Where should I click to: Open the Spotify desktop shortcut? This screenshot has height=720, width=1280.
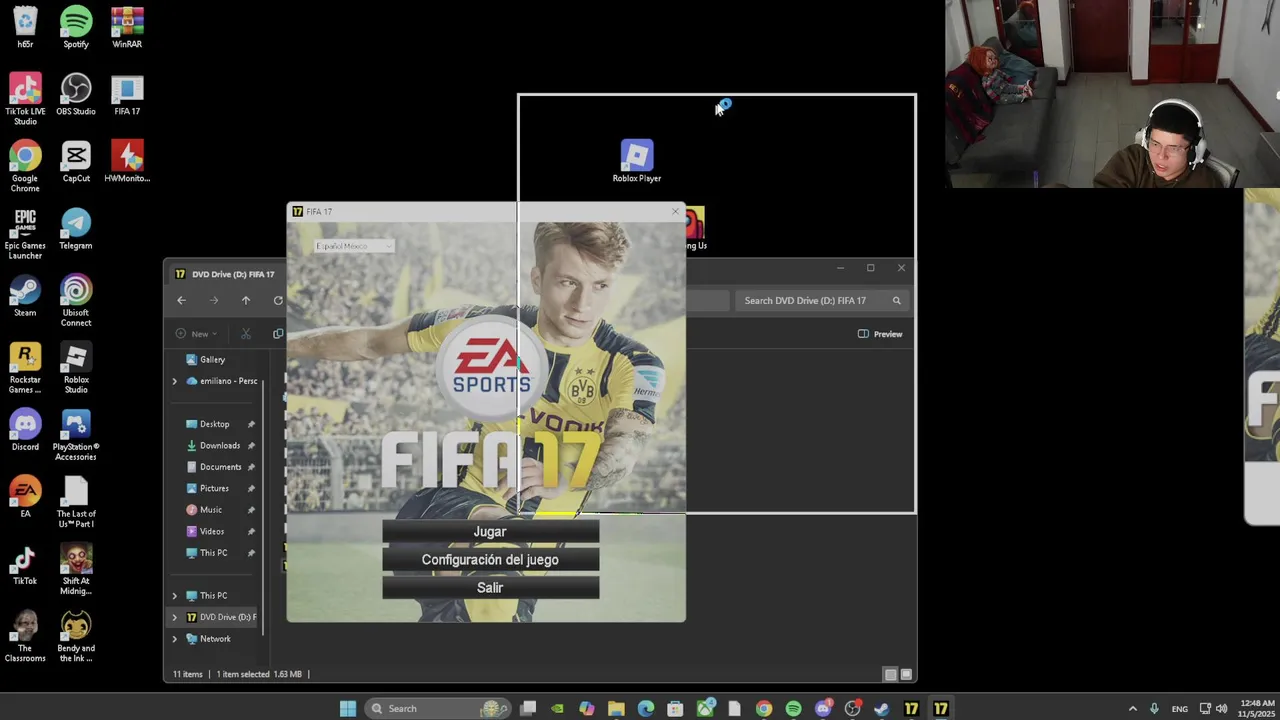click(x=76, y=28)
